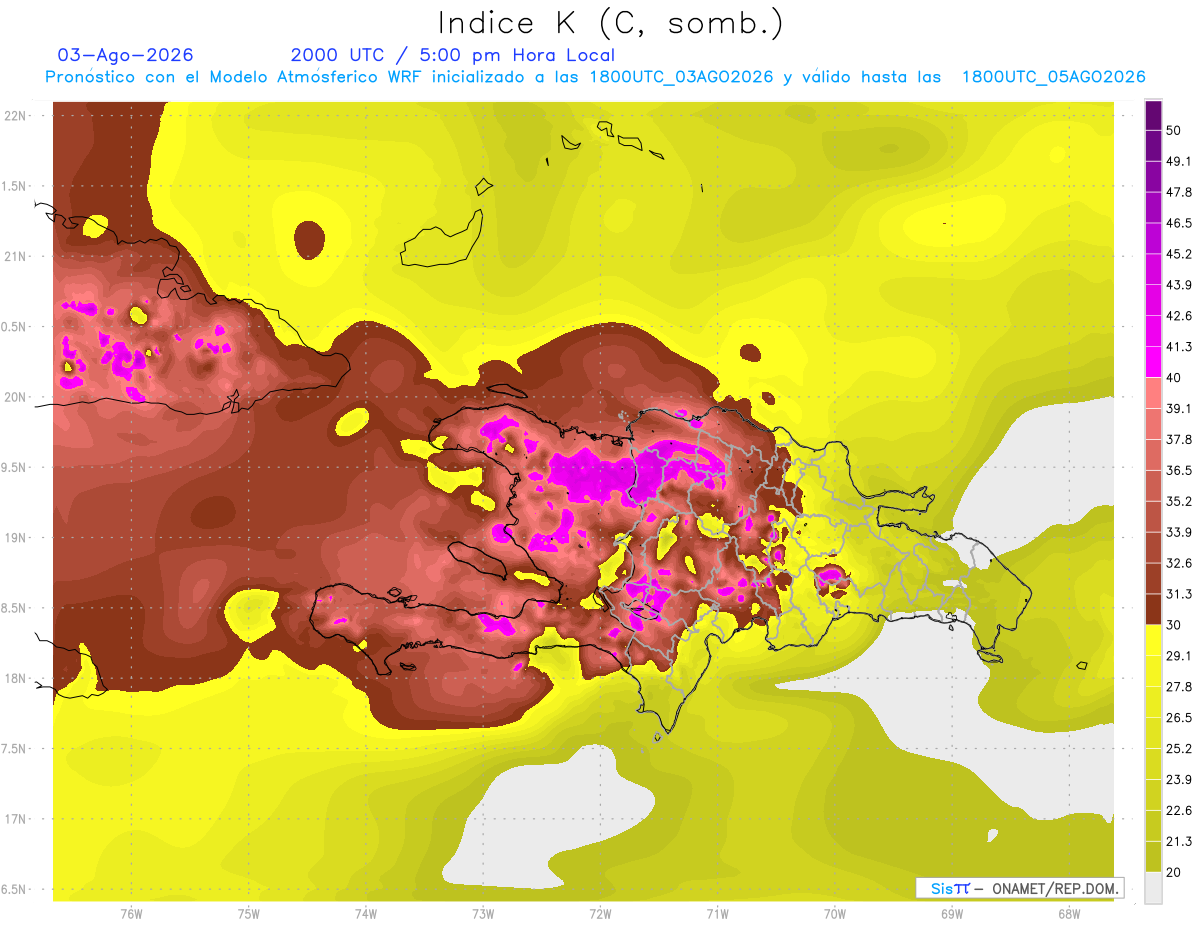This screenshot has width=1200, height=927.
Task: Click the longitude axis label "73W"
Action: click(483, 913)
